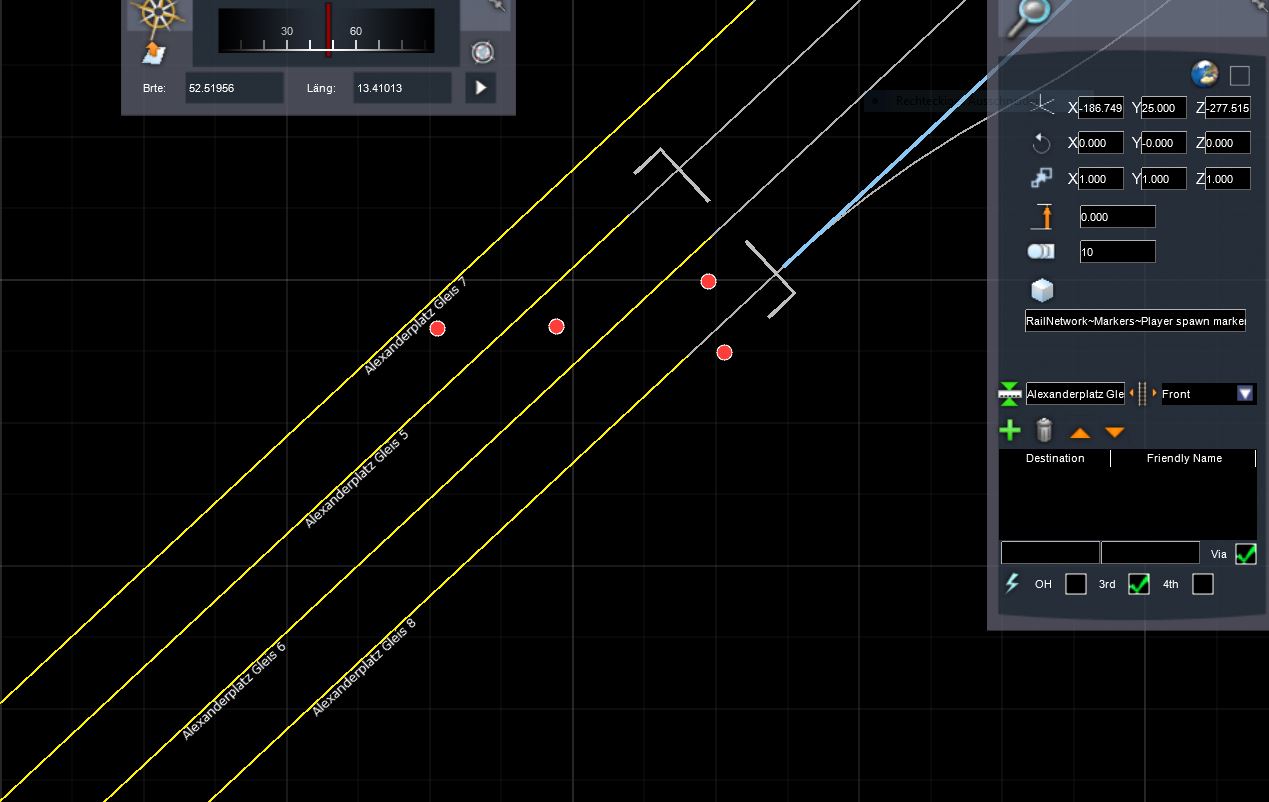Click the map-with-orange-arrow icon under the compass
The image size is (1269, 802).
click(x=154, y=52)
